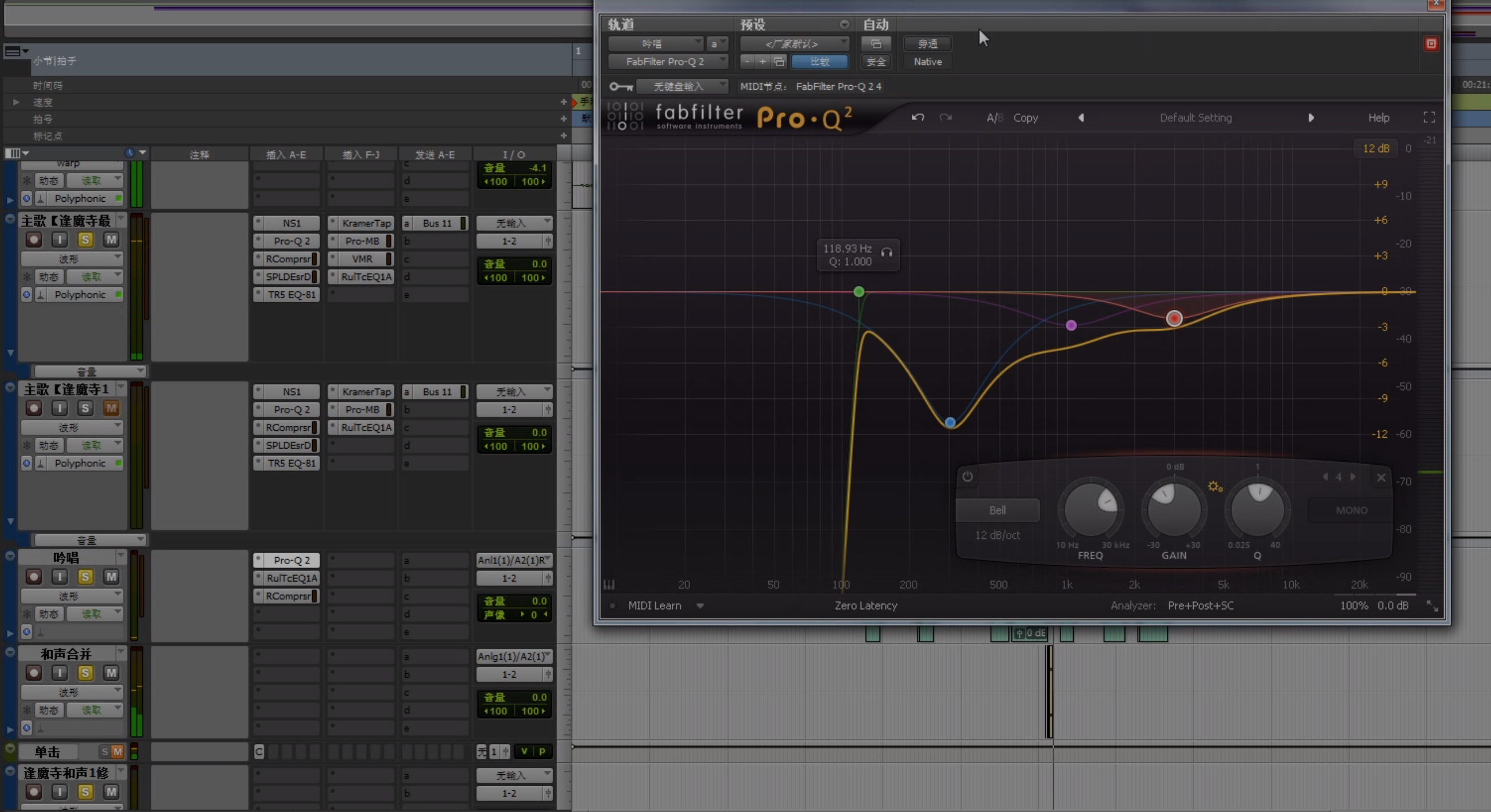The image size is (1491, 812).
Task: Open the Bell filter shape dropdown
Action: pyautogui.click(x=996, y=510)
